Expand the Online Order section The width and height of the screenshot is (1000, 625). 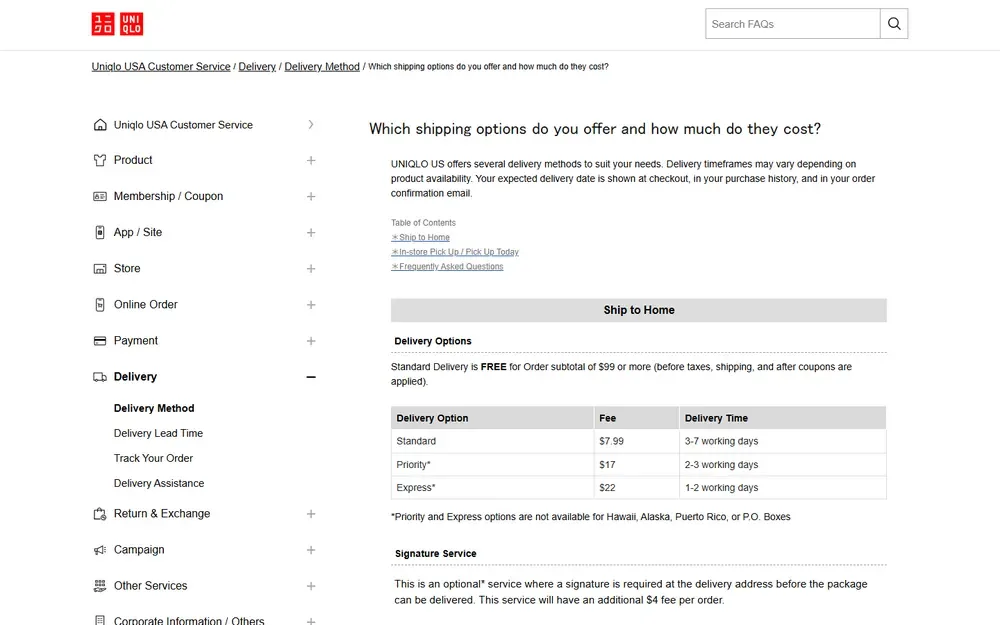[x=311, y=305]
